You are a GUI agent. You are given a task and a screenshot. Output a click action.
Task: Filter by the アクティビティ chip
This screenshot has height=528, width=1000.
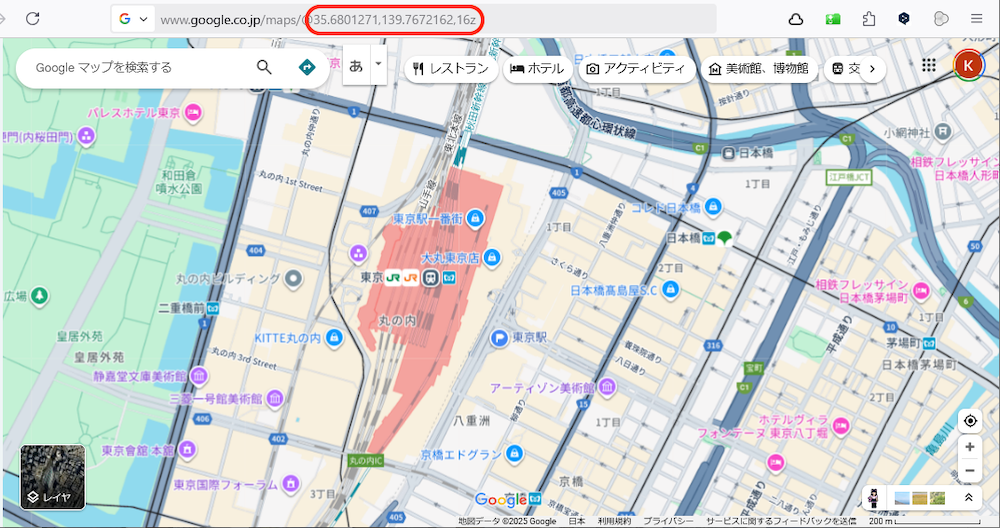point(636,68)
